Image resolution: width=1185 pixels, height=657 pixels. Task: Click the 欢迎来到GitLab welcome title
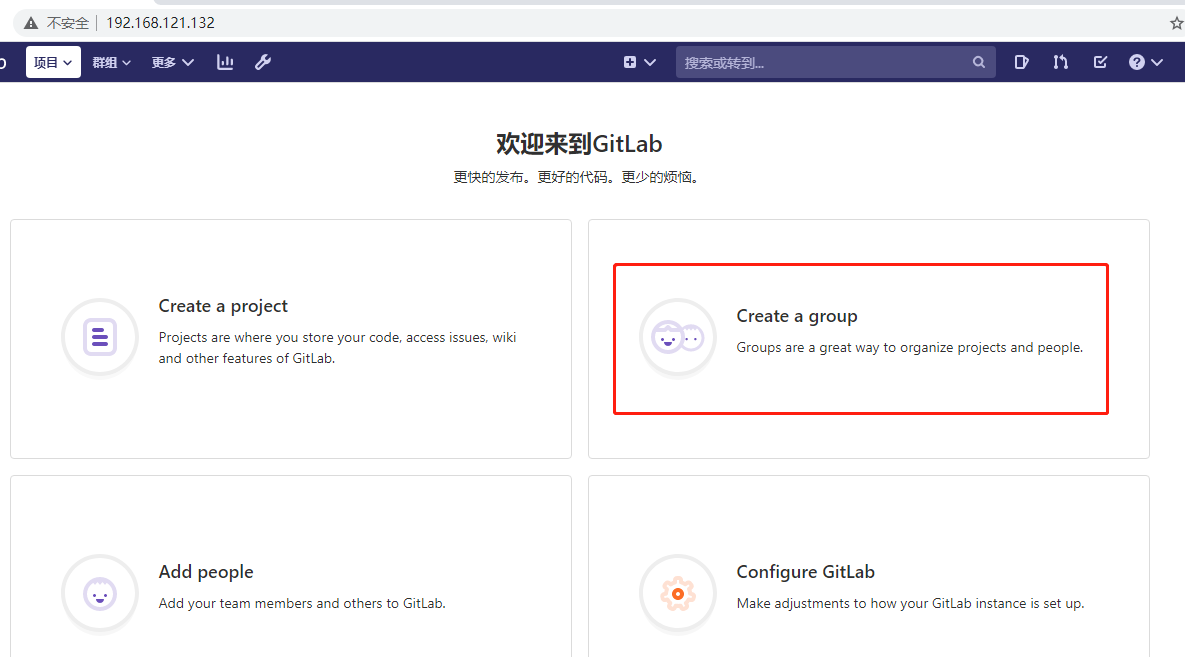[x=579, y=144]
